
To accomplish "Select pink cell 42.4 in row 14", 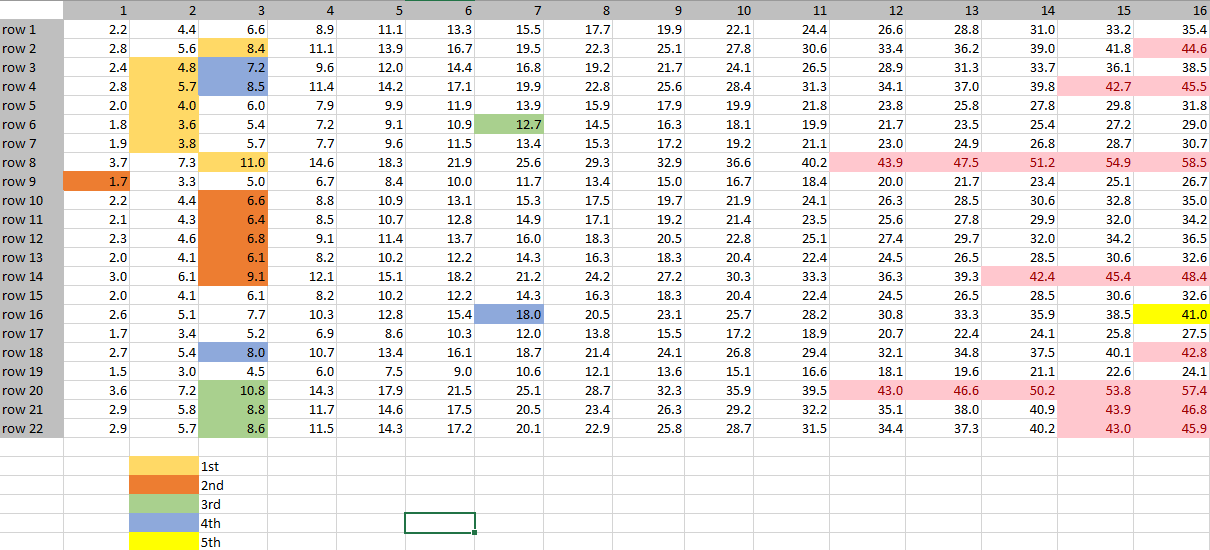I will tap(1020, 276).
